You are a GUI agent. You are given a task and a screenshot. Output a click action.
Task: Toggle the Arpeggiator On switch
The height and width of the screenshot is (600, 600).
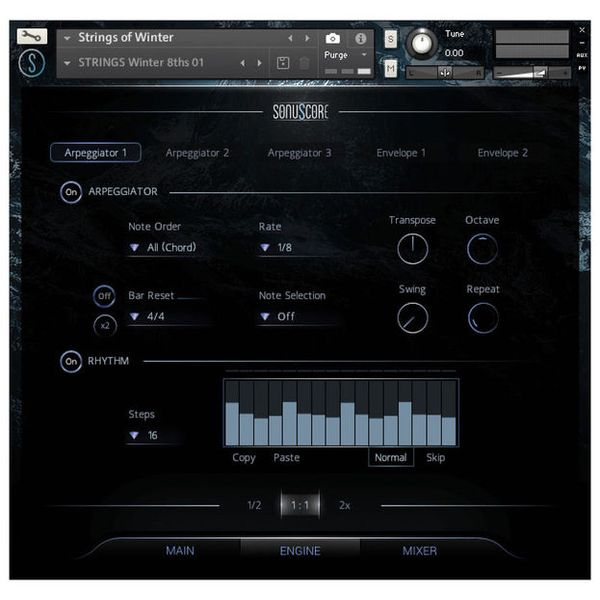pyautogui.click(x=71, y=192)
